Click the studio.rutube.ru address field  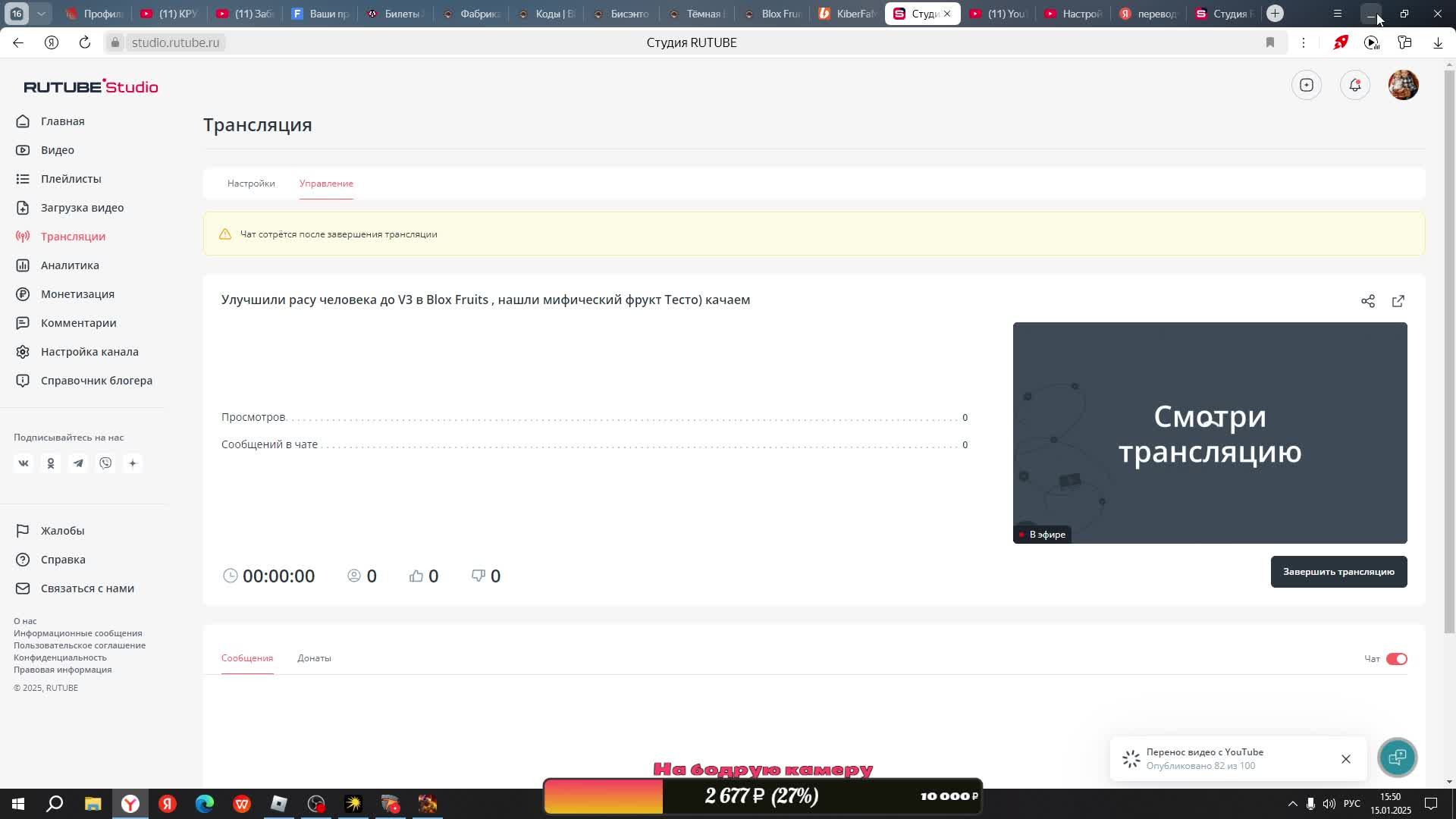click(x=175, y=42)
